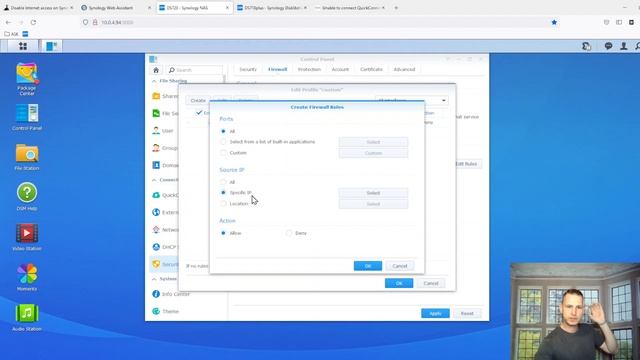Choose Allow action radio button
This screenshot has height=360, width=640.
[x=223, y=233]
